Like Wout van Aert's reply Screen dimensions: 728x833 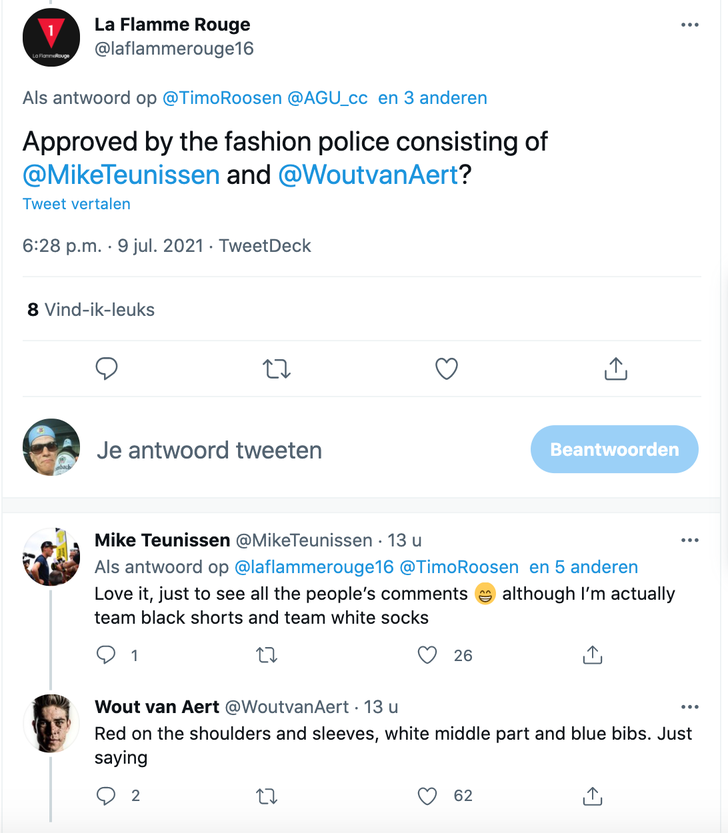(x=428, y=796)
